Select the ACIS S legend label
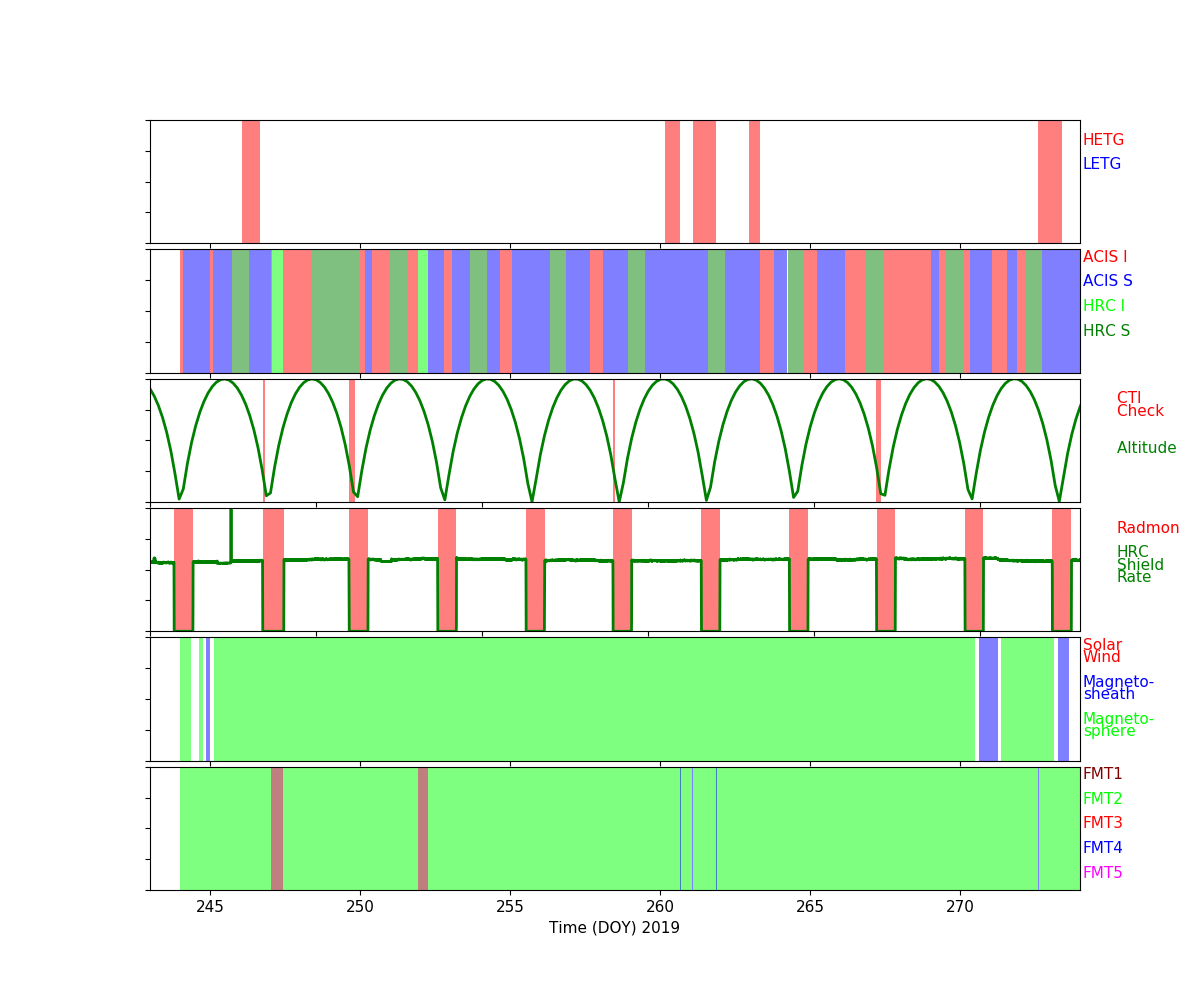 click(x=1108, y=281)
